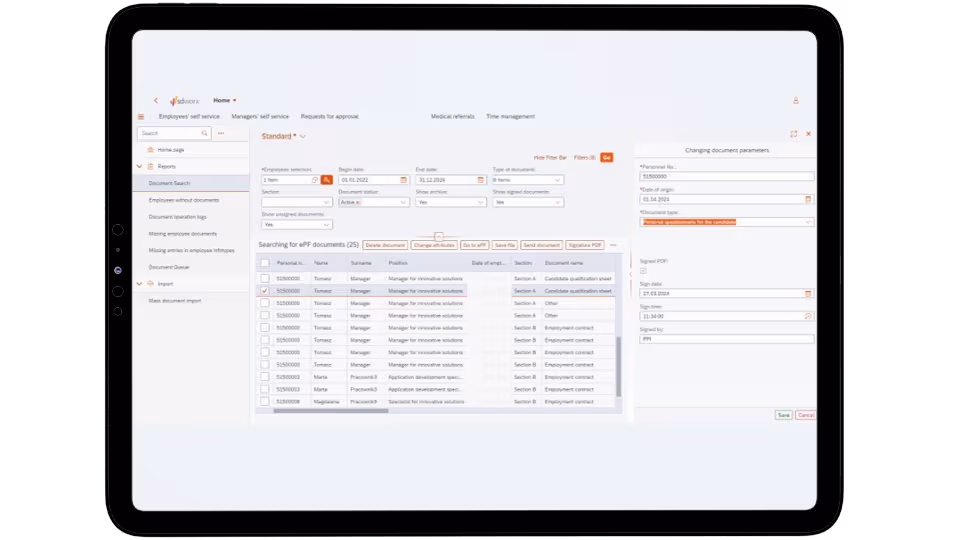Screen dimensions: 960x540
Task: Open the Document status dropdown arrow
Action: (x=403, y=203)
